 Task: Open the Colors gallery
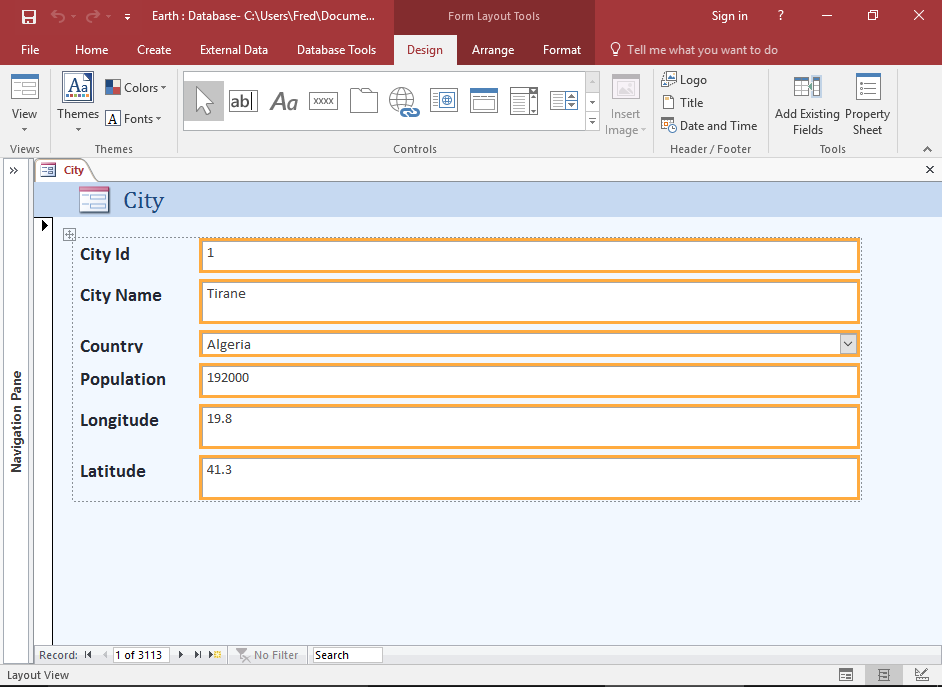click(x=136, y=87)
